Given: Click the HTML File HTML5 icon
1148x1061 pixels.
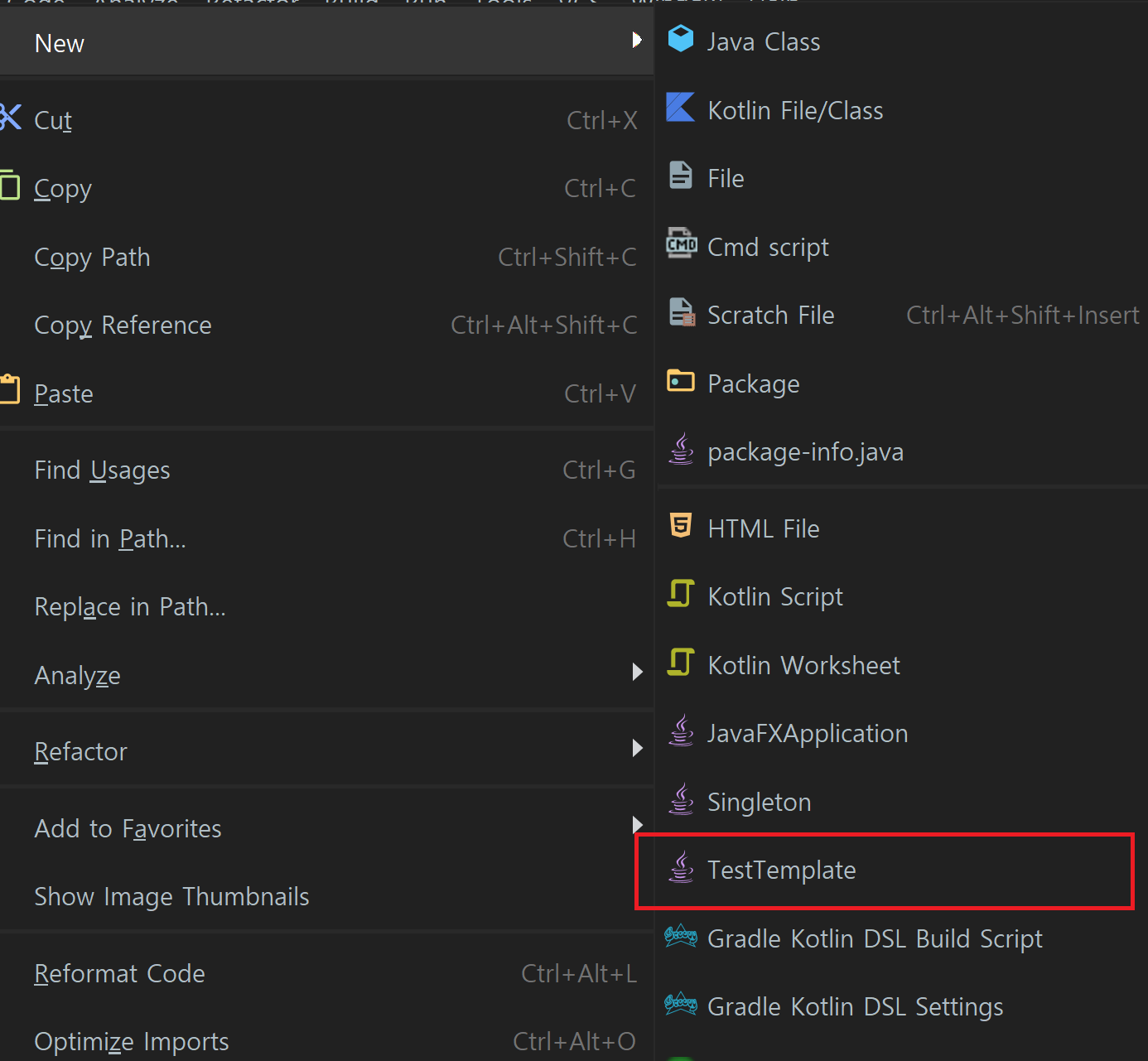Looking at the screenshot, I should (x=681, y=525).
